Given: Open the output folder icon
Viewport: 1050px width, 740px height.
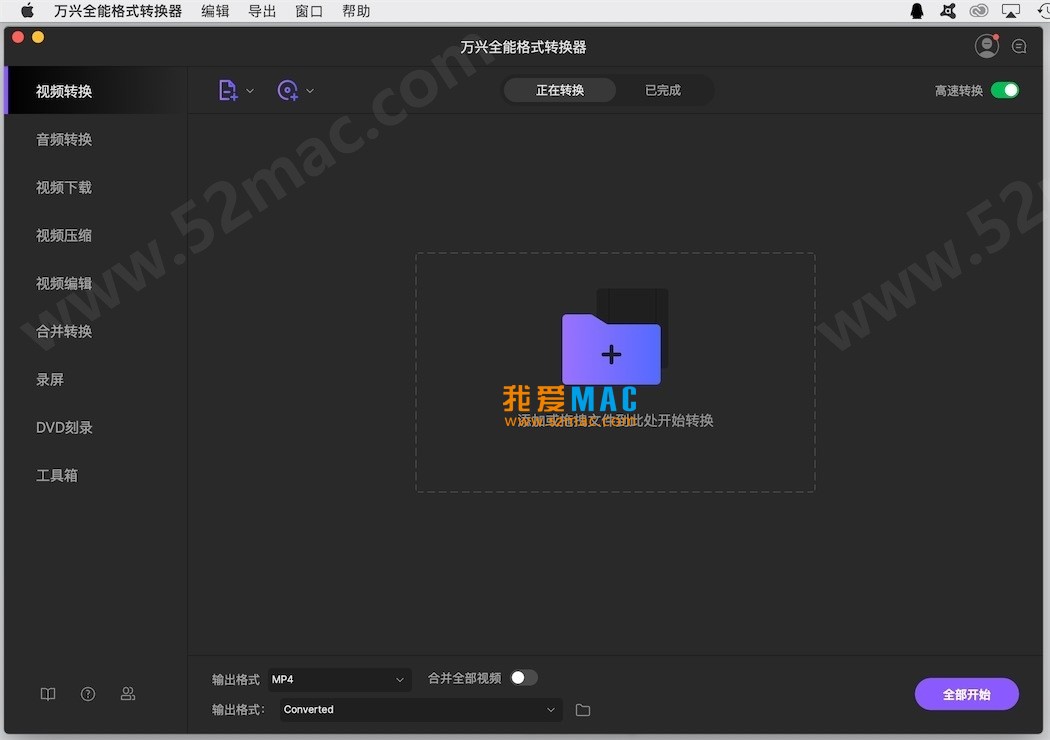Looking at the screenshot, I should [583, 710].
